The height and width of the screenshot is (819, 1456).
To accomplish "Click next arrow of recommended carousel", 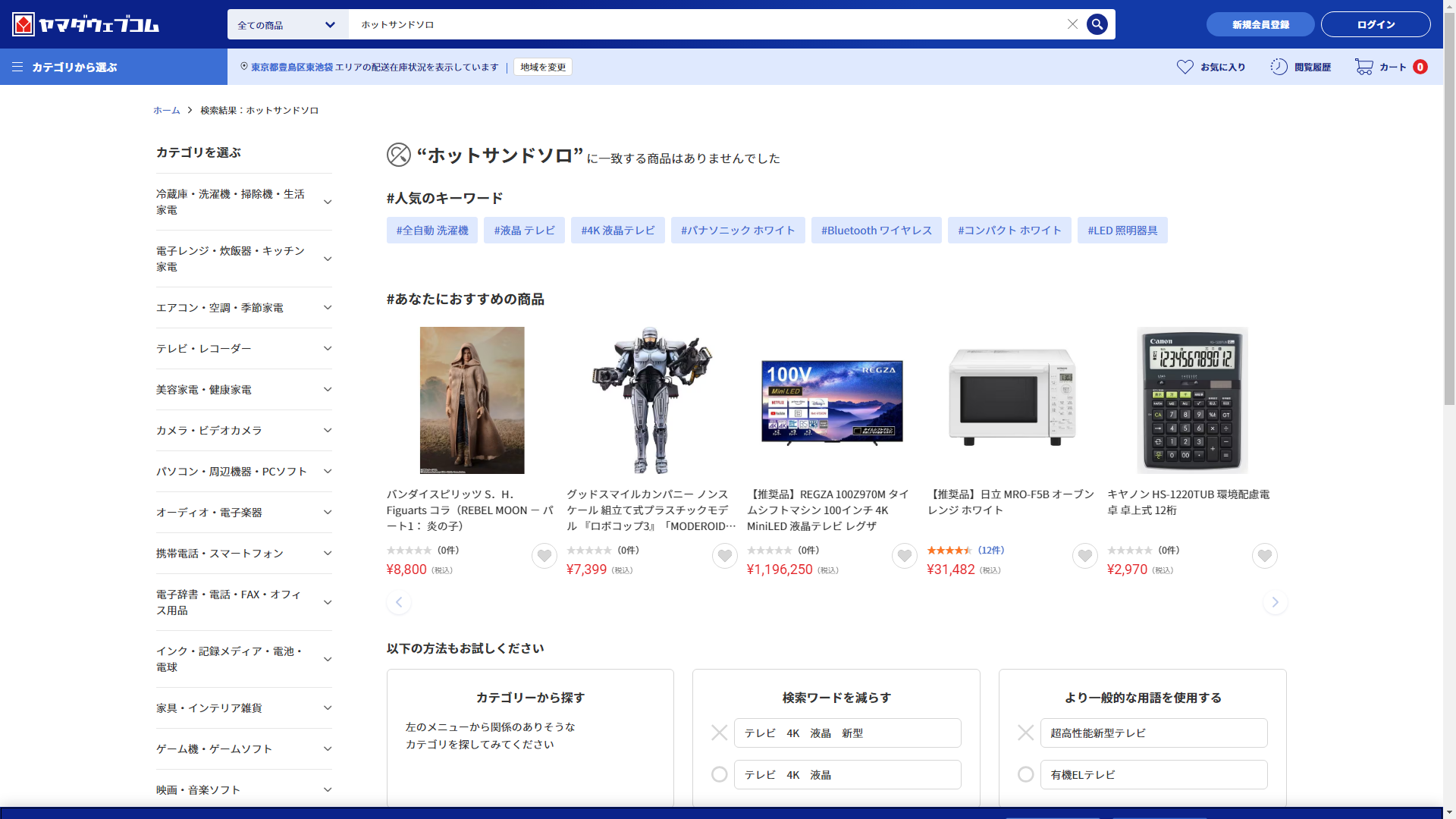I will (x=1275, y=602).
